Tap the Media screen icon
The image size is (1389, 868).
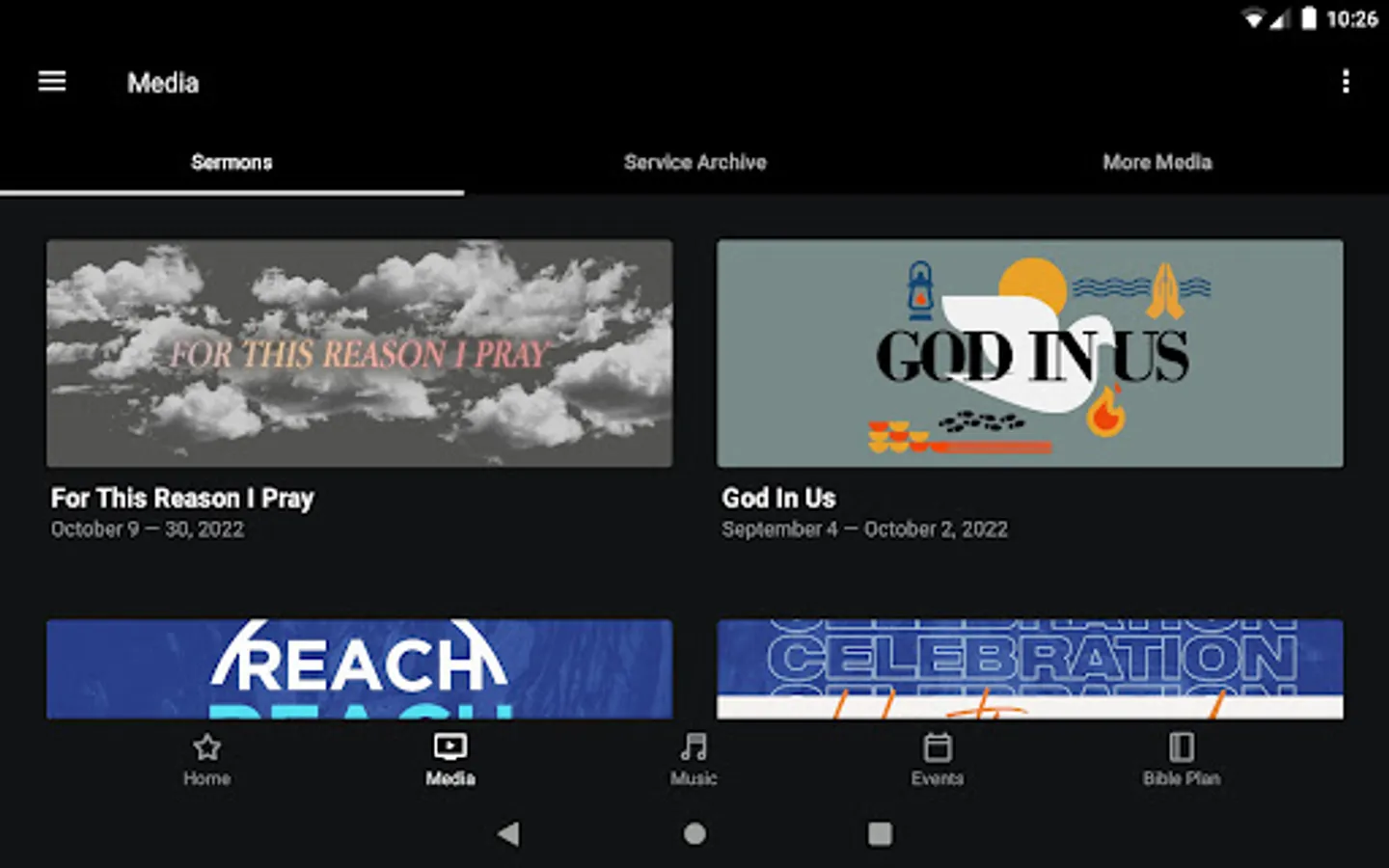[450, 746]
